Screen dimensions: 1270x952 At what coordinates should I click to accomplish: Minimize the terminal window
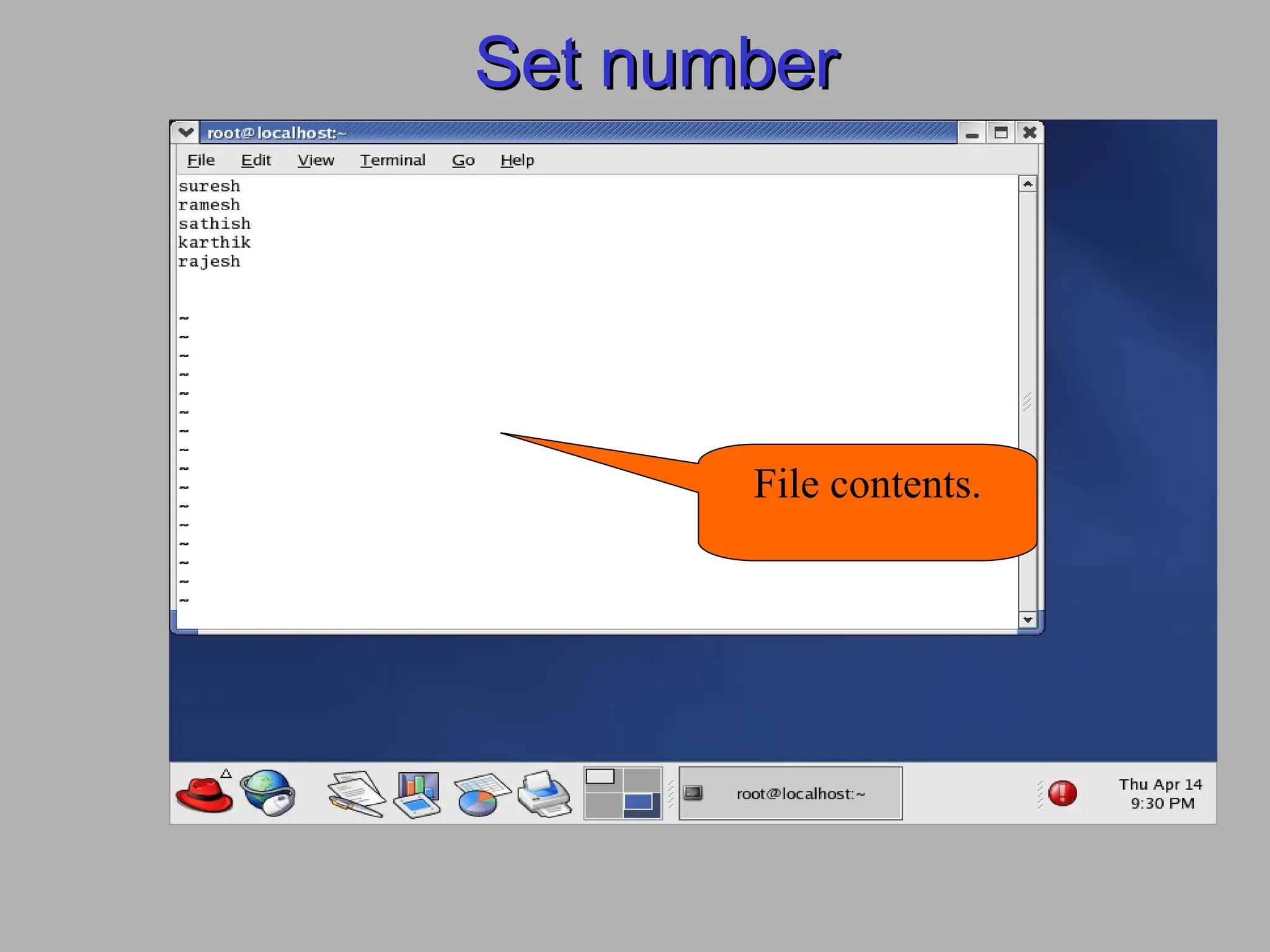(972, 133)
